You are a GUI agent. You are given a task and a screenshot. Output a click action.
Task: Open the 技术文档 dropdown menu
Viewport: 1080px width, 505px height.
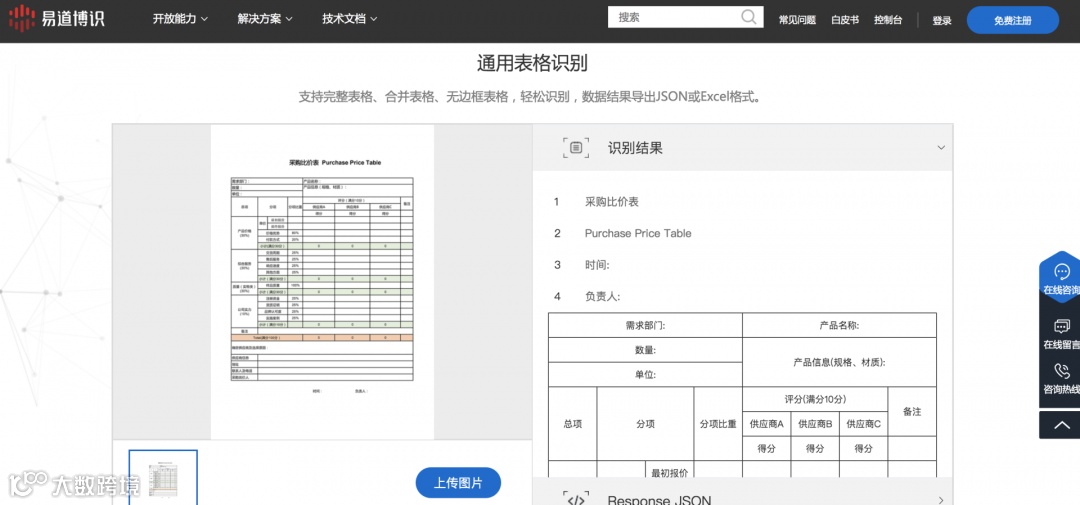[350, 19]
